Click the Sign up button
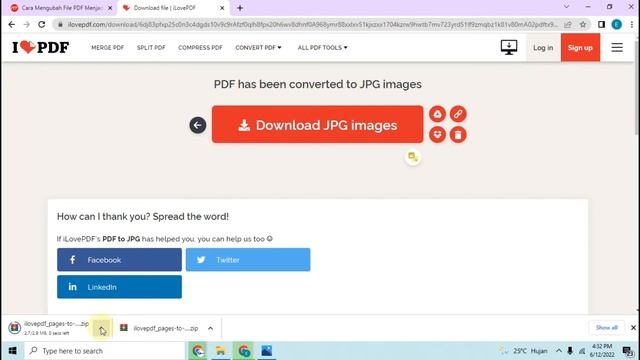The width and height of the screenshot is (640, 360). [x=580, y=47]
